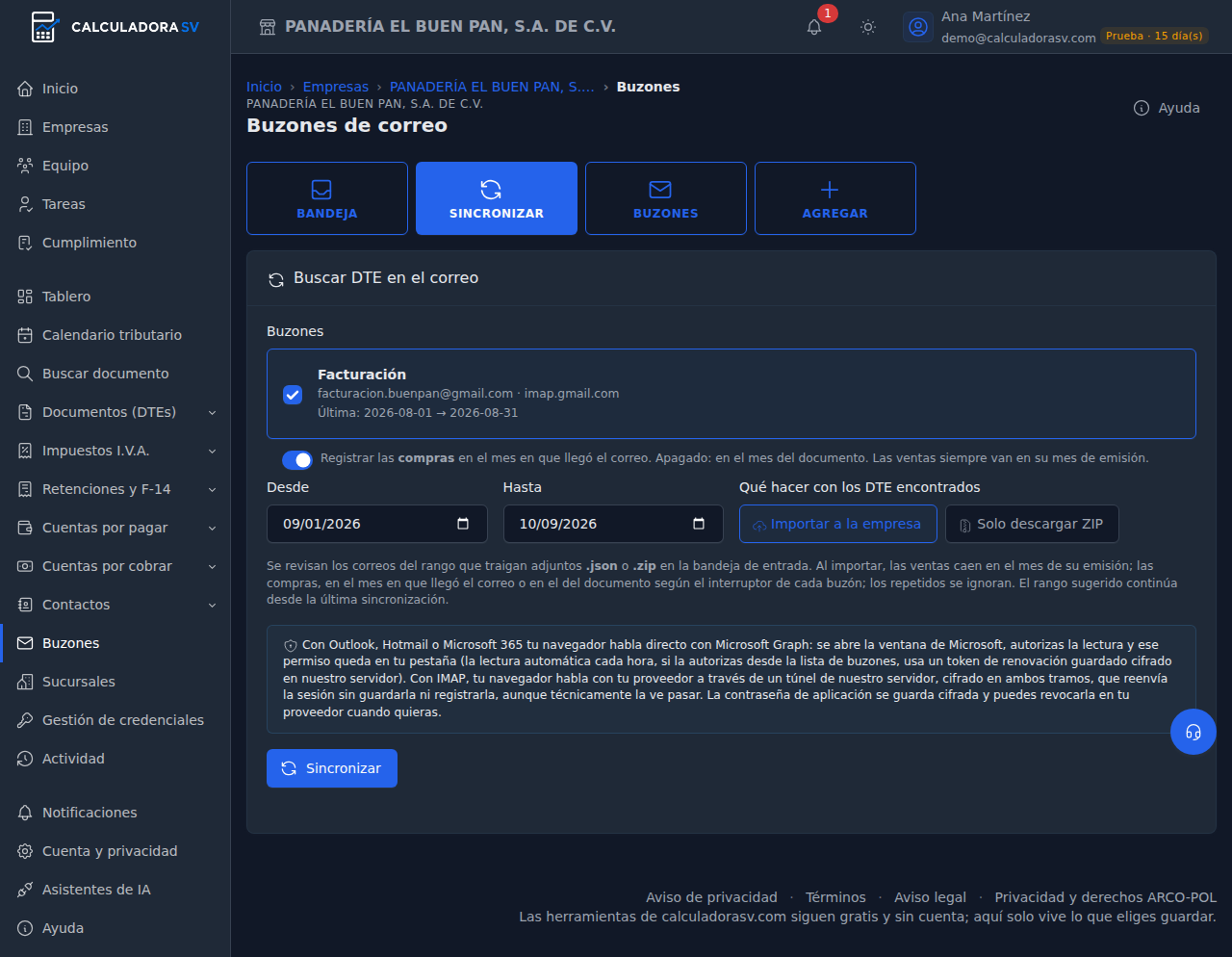Click the Asistentes de IA icon
The height and width of the screenshot is (957, 1232).
tap(25, 890)
